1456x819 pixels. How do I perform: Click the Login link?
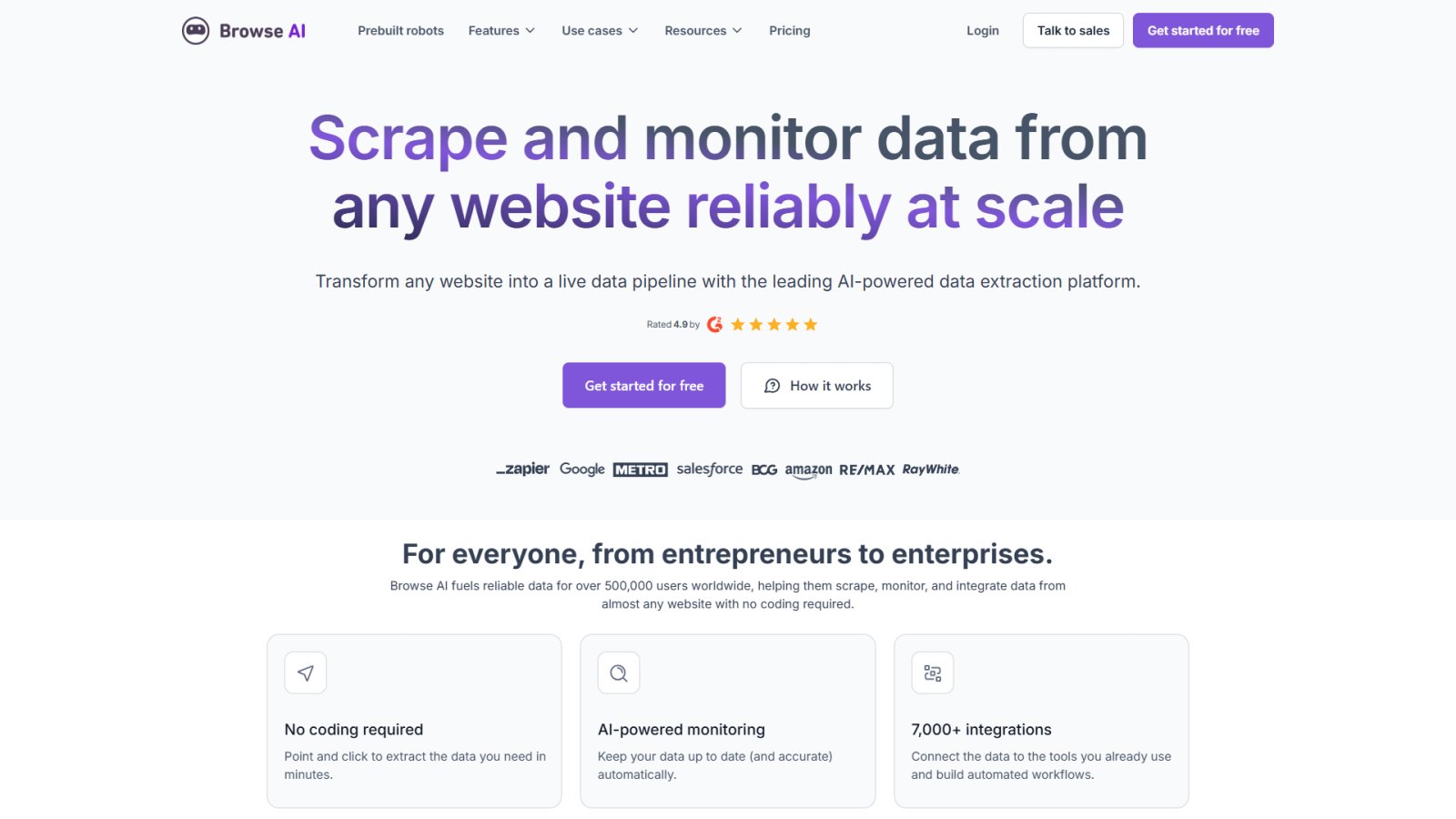click(982, 30)
